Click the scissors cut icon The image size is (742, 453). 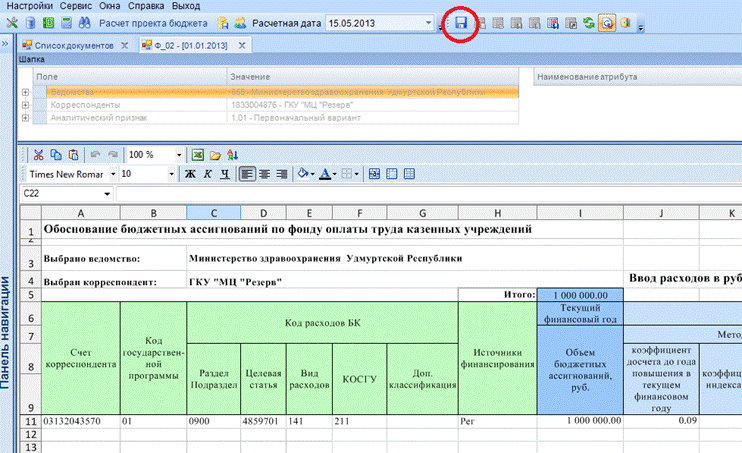pyautogui.click(x=38, y=155)
